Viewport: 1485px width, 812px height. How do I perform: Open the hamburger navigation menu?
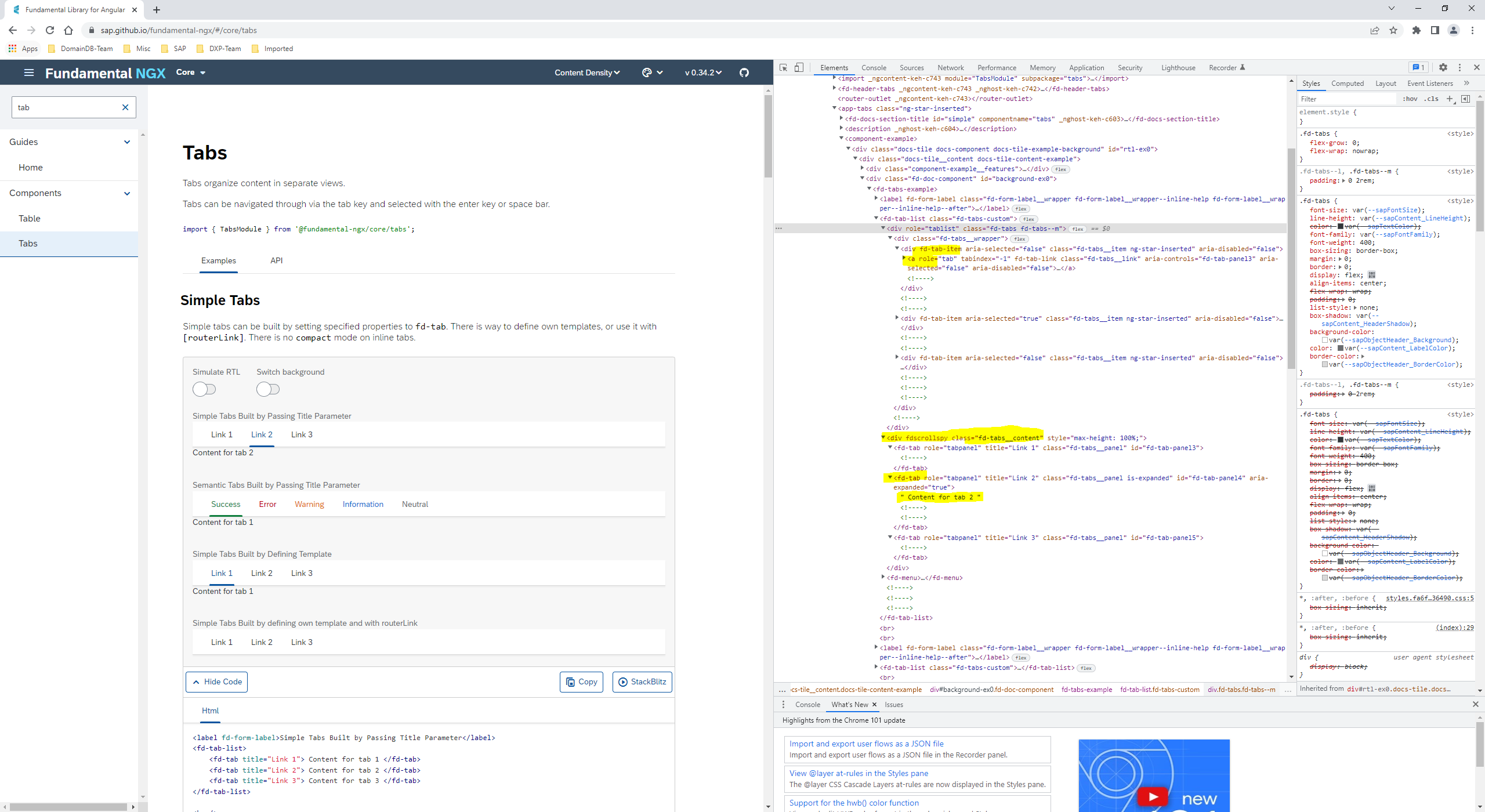[28, 72]
